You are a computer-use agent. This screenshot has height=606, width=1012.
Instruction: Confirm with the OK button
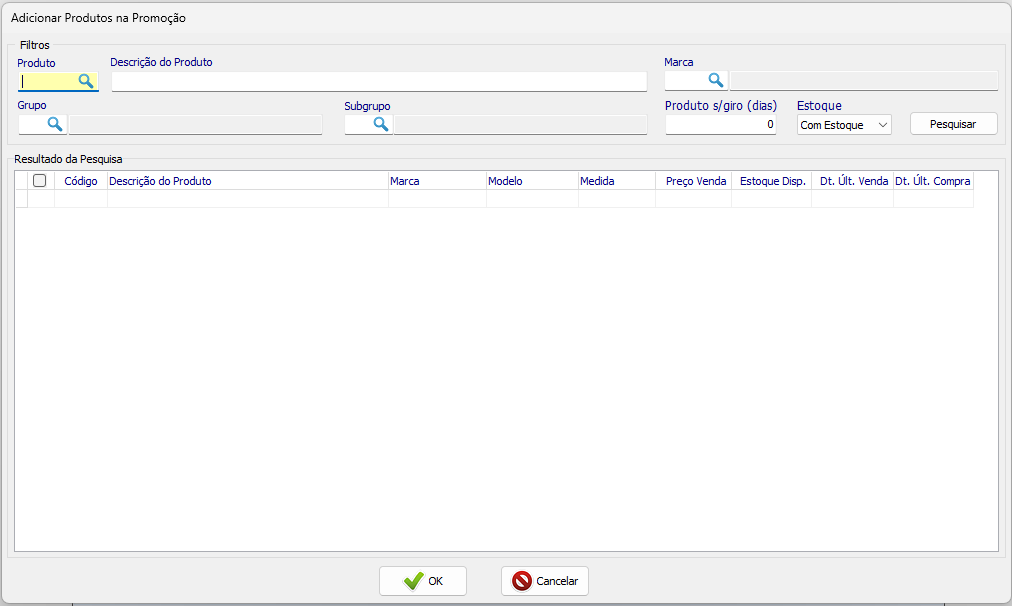point(423,581)
